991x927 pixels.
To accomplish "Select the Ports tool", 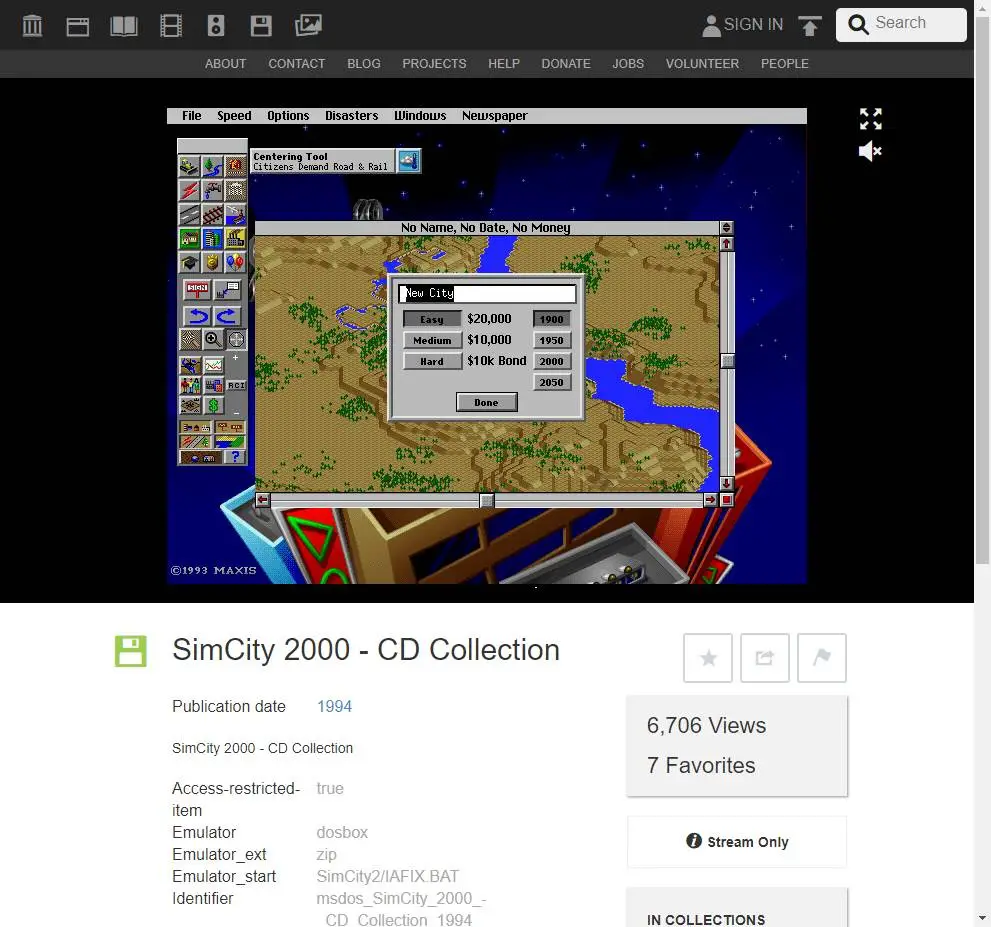I will pyautogui.click(x=235, y=214).
